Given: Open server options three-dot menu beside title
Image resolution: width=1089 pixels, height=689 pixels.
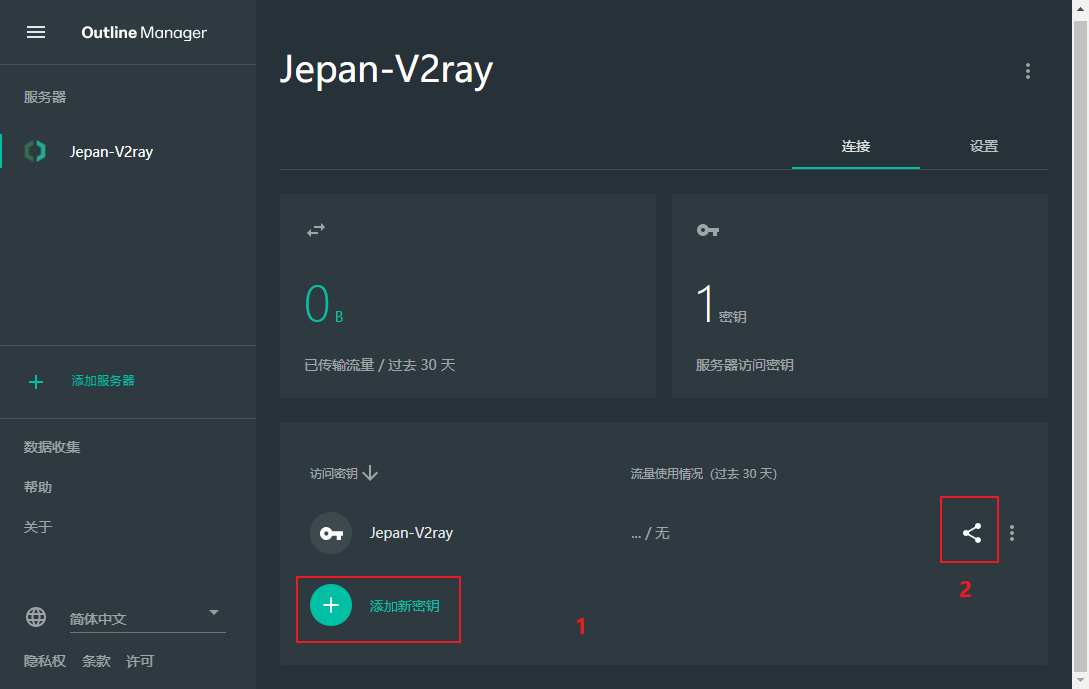Looking at the screenshot, I should [1028, 71].
